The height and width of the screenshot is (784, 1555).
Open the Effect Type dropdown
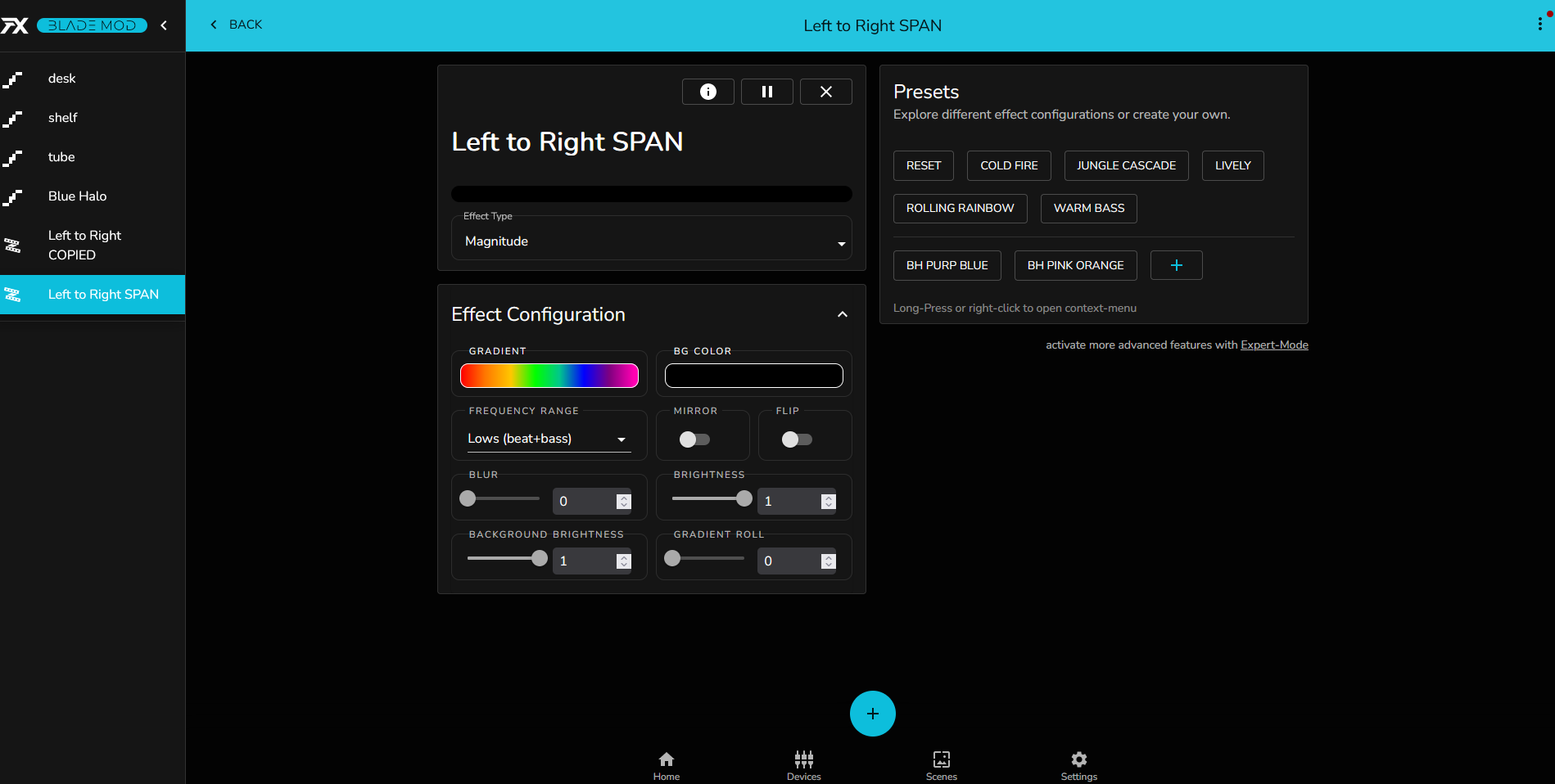(651, 241)
